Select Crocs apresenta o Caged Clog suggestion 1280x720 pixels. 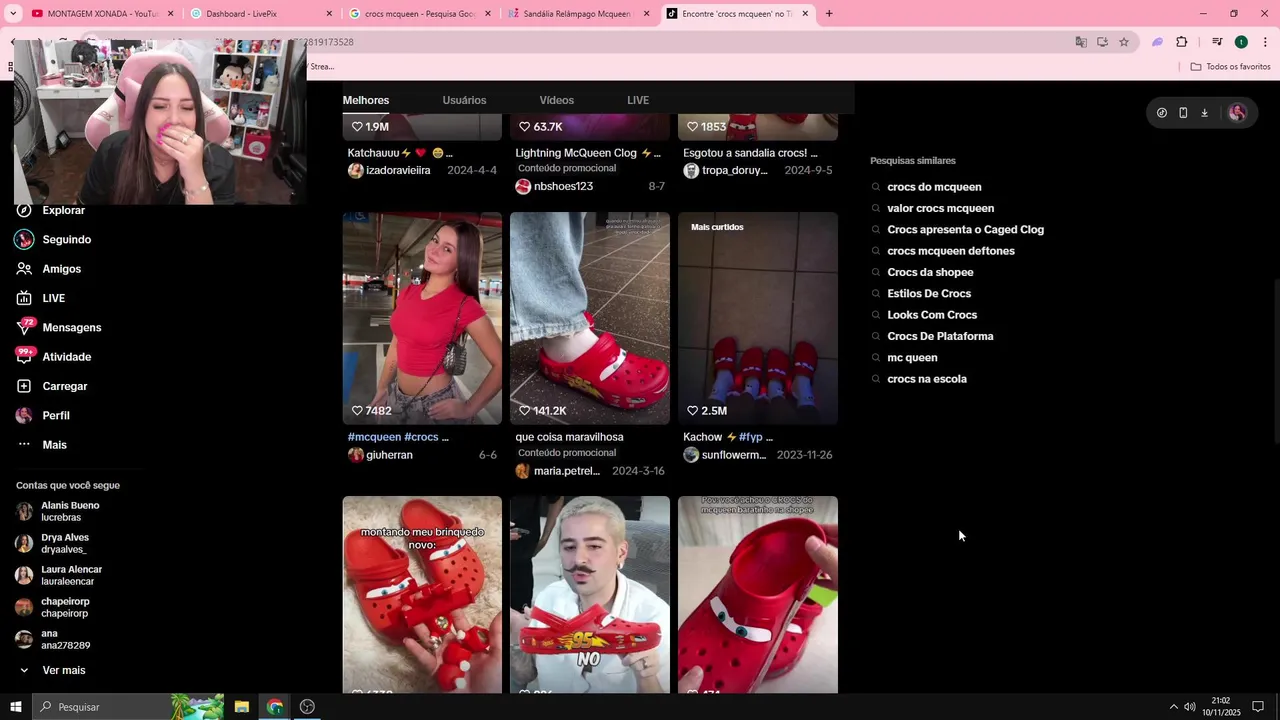[x=965, y=229]
